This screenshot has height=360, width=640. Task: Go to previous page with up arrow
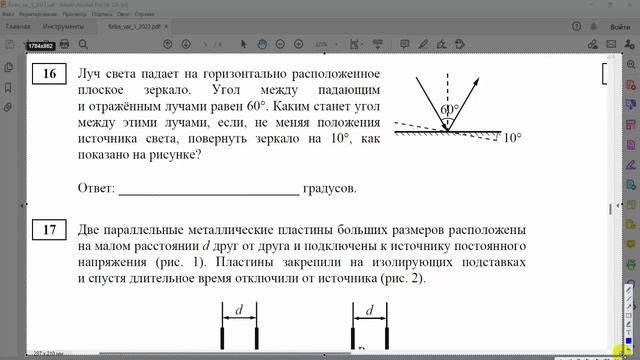pyautogui.click(x=167, y=44)
